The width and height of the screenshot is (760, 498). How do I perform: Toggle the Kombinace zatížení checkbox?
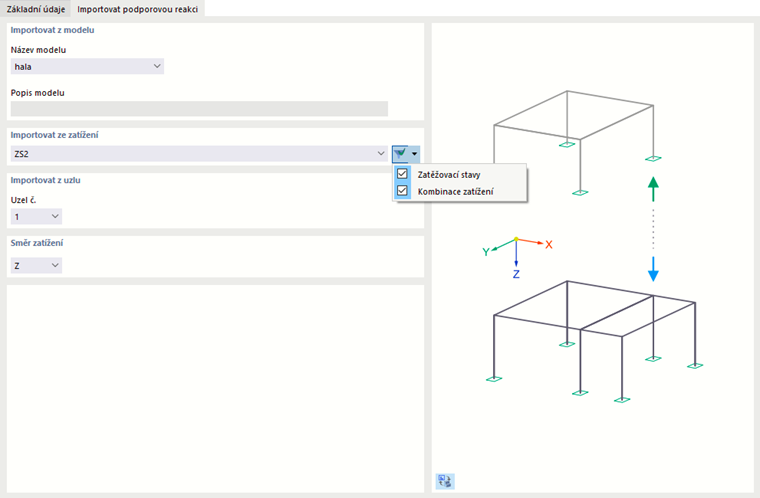[x=402, y=191]
